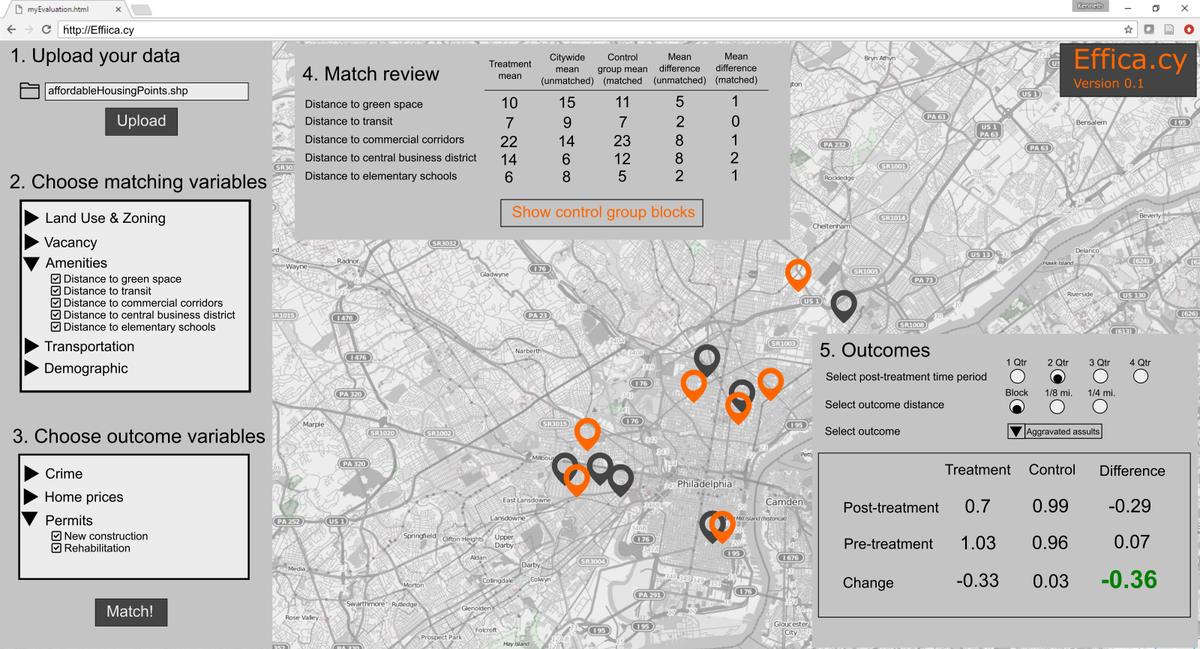The width and height of the screenshot is (1200, 649).
Task: Toggle Distance to elementary schools checkbox
Action: pyautogui.click(x=56, y=327)
